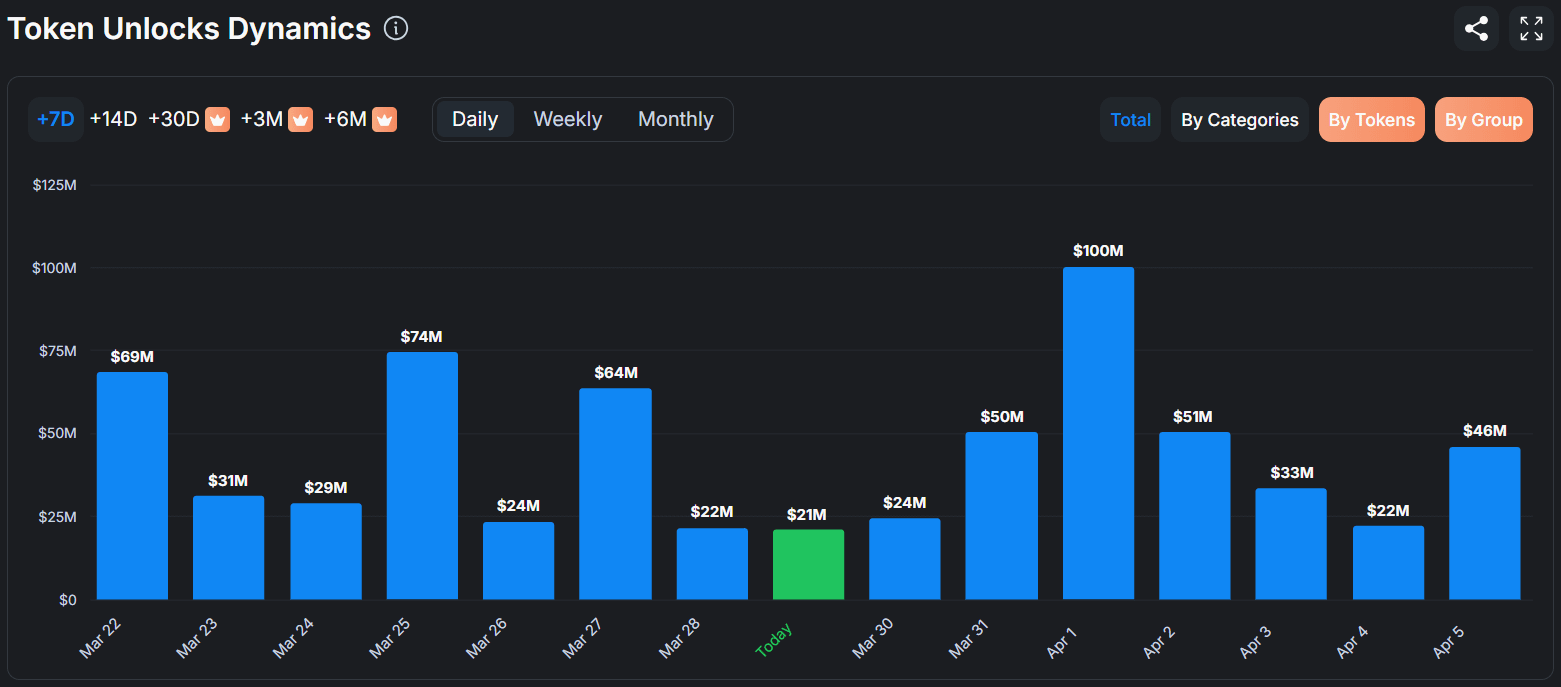Viewport: 1561px width, 687px height.
Task: Show Total unlocks view
Action: [x=1131, y=120]
